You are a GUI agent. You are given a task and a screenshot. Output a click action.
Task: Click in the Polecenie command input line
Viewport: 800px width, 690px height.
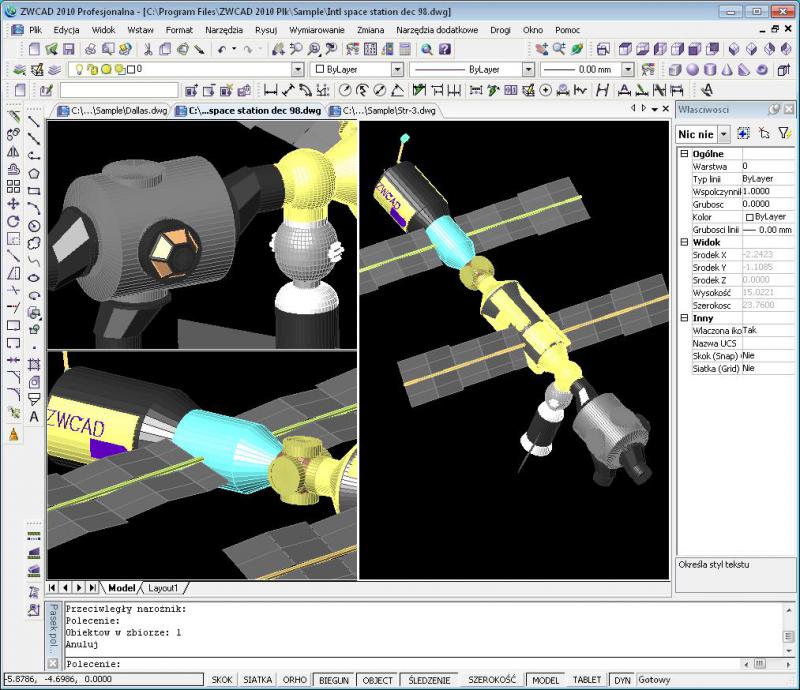(x=403, y=664)
